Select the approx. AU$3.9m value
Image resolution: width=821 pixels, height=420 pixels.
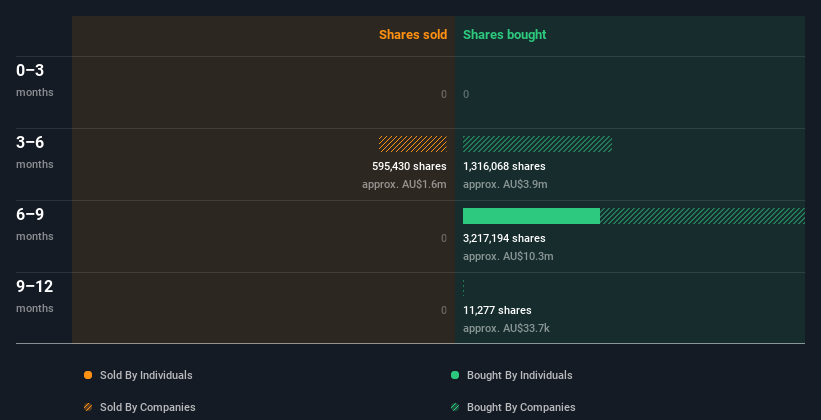505,184
